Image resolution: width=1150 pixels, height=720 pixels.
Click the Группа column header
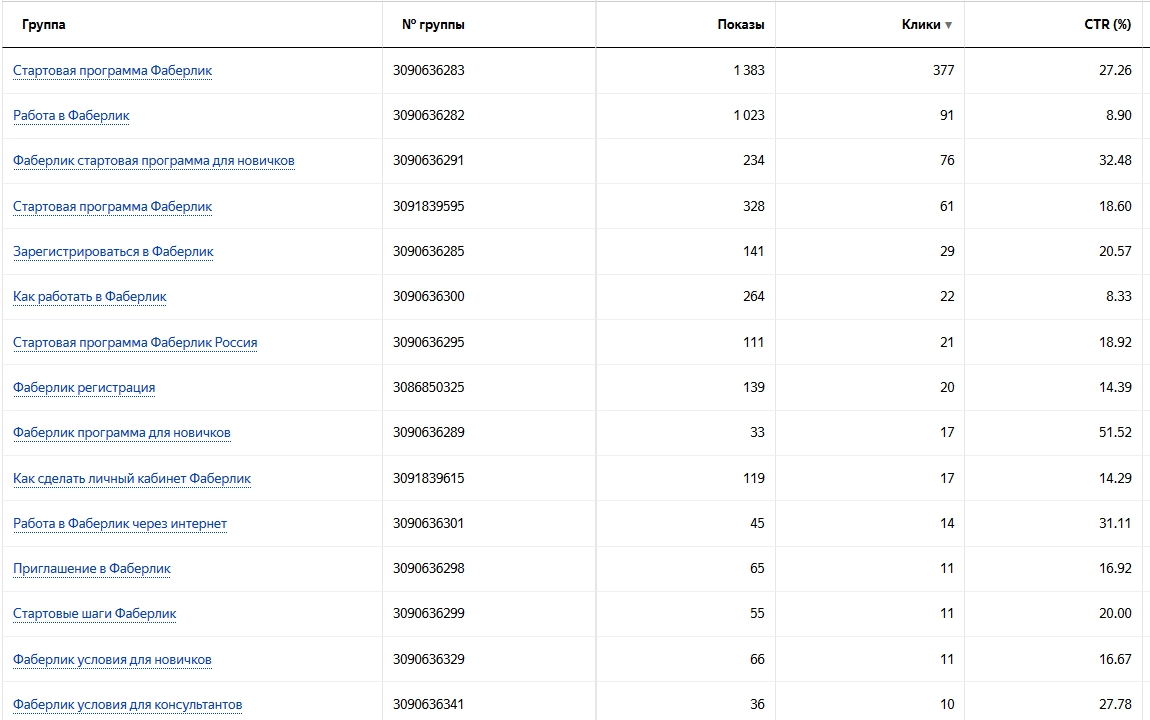[44, 25]
